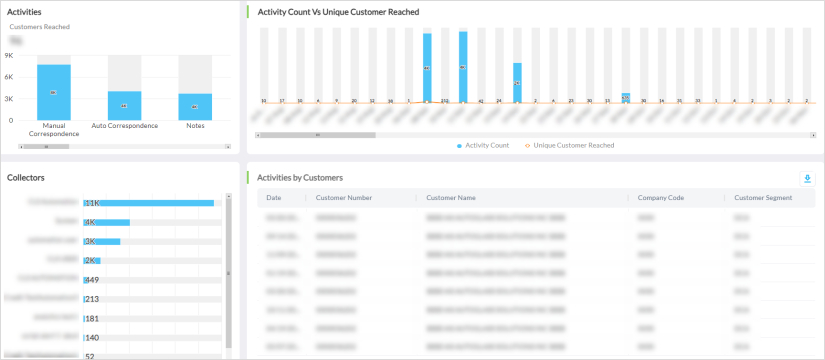The height and width of the screenshot is (360, 825).
Task: Click the Auto Correspondence bar
Action: (x=125, y=105)
